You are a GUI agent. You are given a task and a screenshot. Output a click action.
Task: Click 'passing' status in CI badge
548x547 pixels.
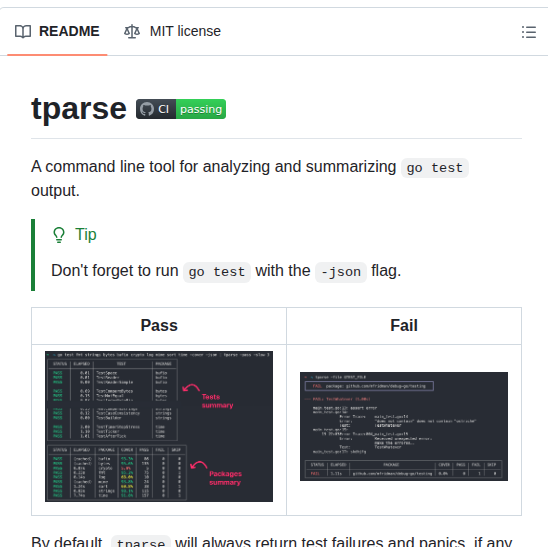[201, 109]
